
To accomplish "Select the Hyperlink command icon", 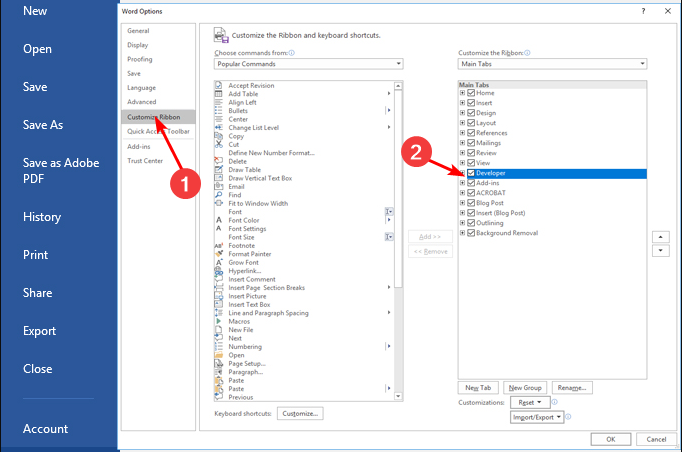I will (219, 271).
